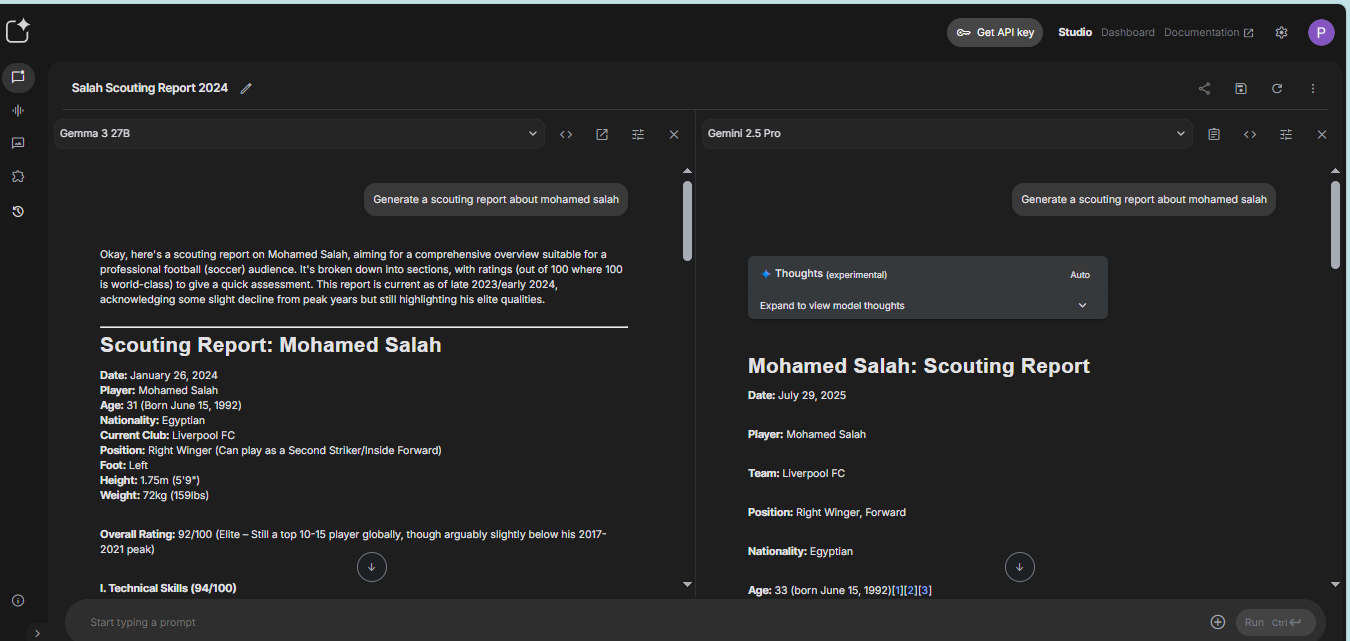
Task: Open citation link [2] next to Age
Action: [x=911, y=590]
